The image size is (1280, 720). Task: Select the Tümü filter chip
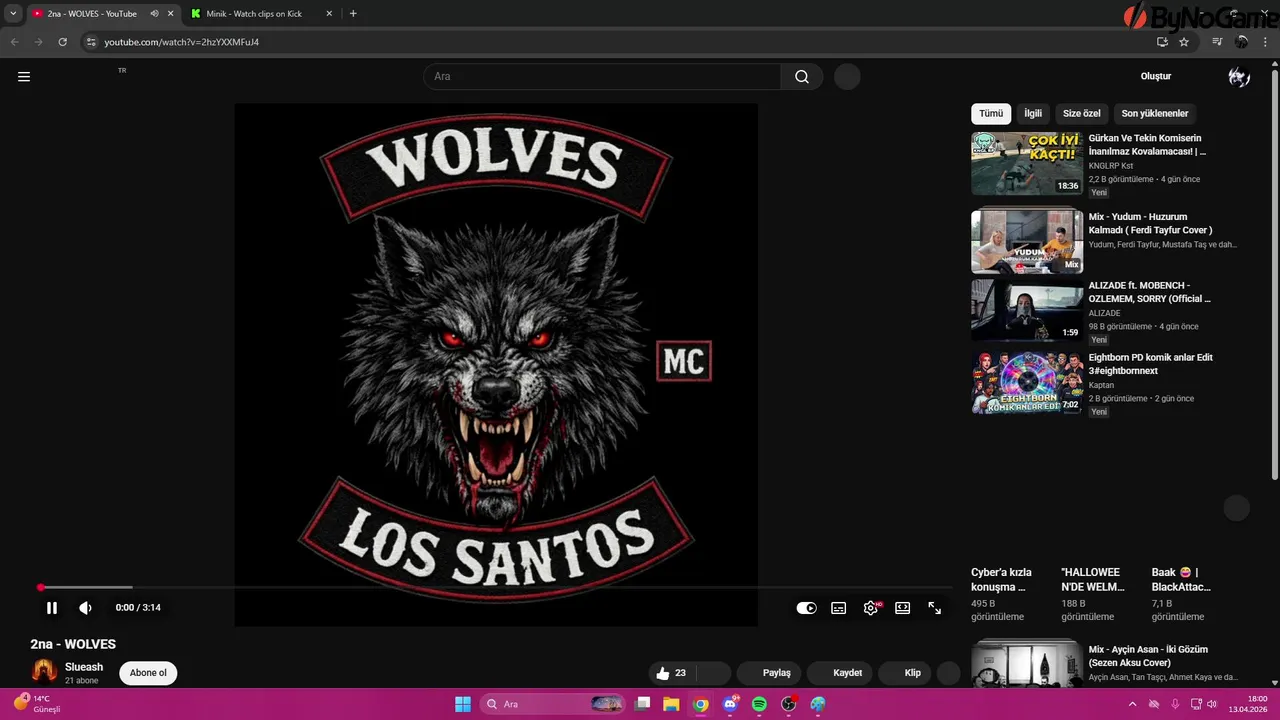pos(991,114)
